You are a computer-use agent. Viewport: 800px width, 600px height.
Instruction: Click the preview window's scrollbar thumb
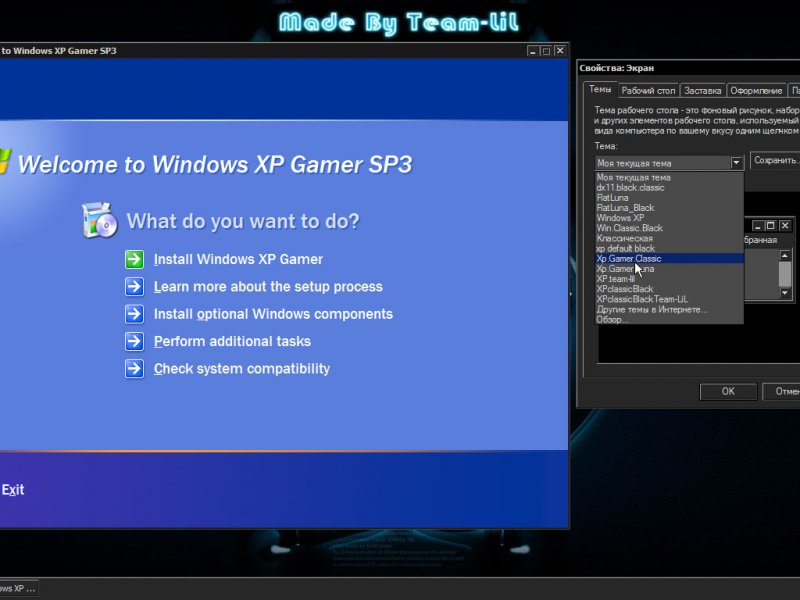[x=785, y=274]
